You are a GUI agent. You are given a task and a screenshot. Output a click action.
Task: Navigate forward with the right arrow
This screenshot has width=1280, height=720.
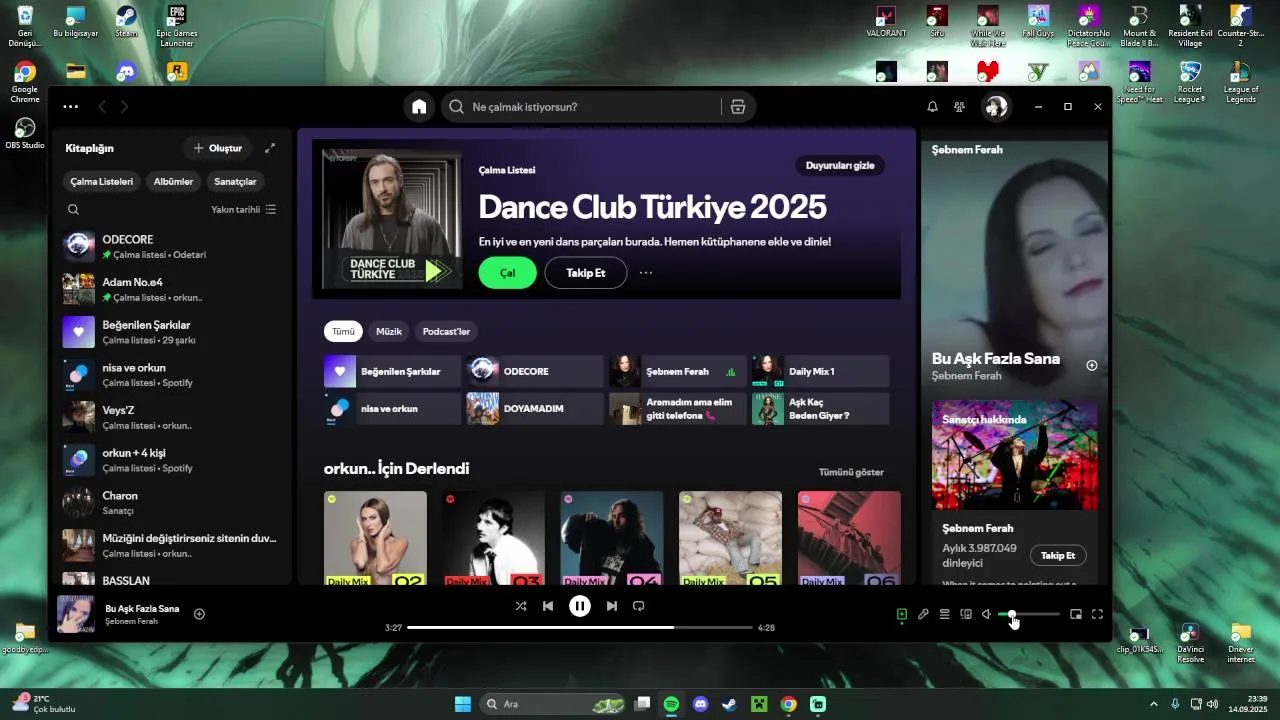[x=124, y=107]
